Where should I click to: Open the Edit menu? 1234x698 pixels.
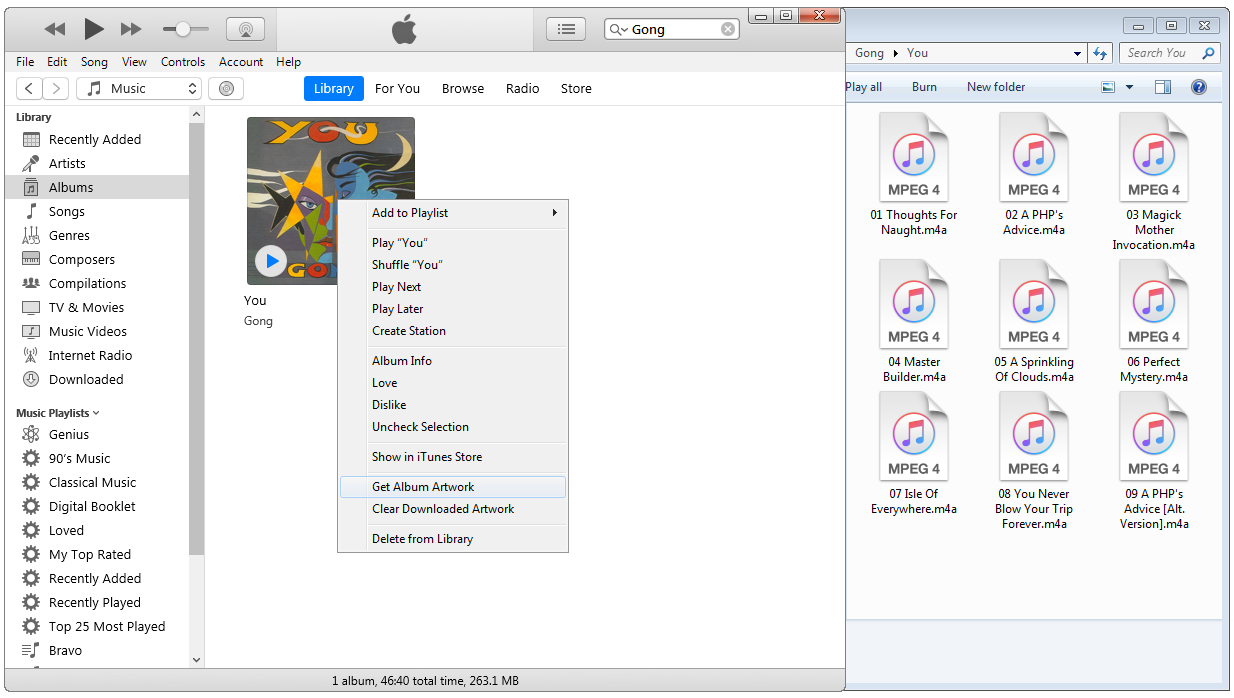click(x=57, y=61)
